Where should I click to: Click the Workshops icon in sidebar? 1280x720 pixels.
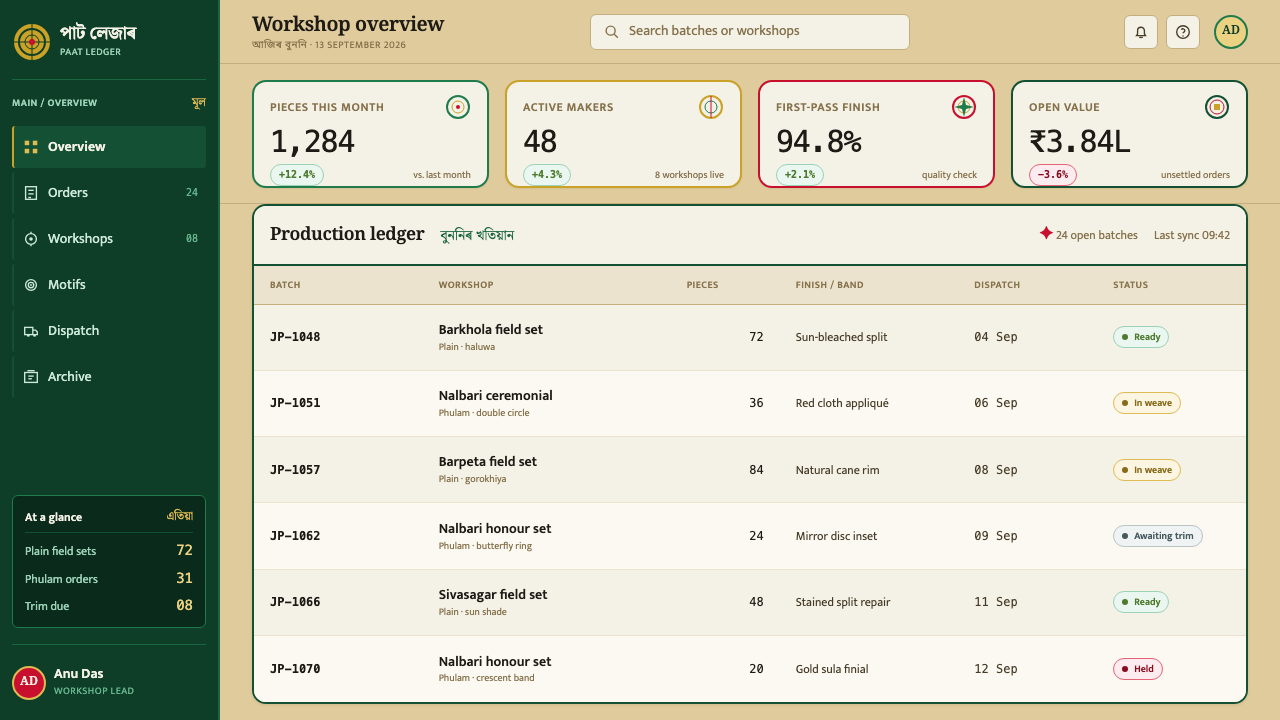tap(31, 239)
